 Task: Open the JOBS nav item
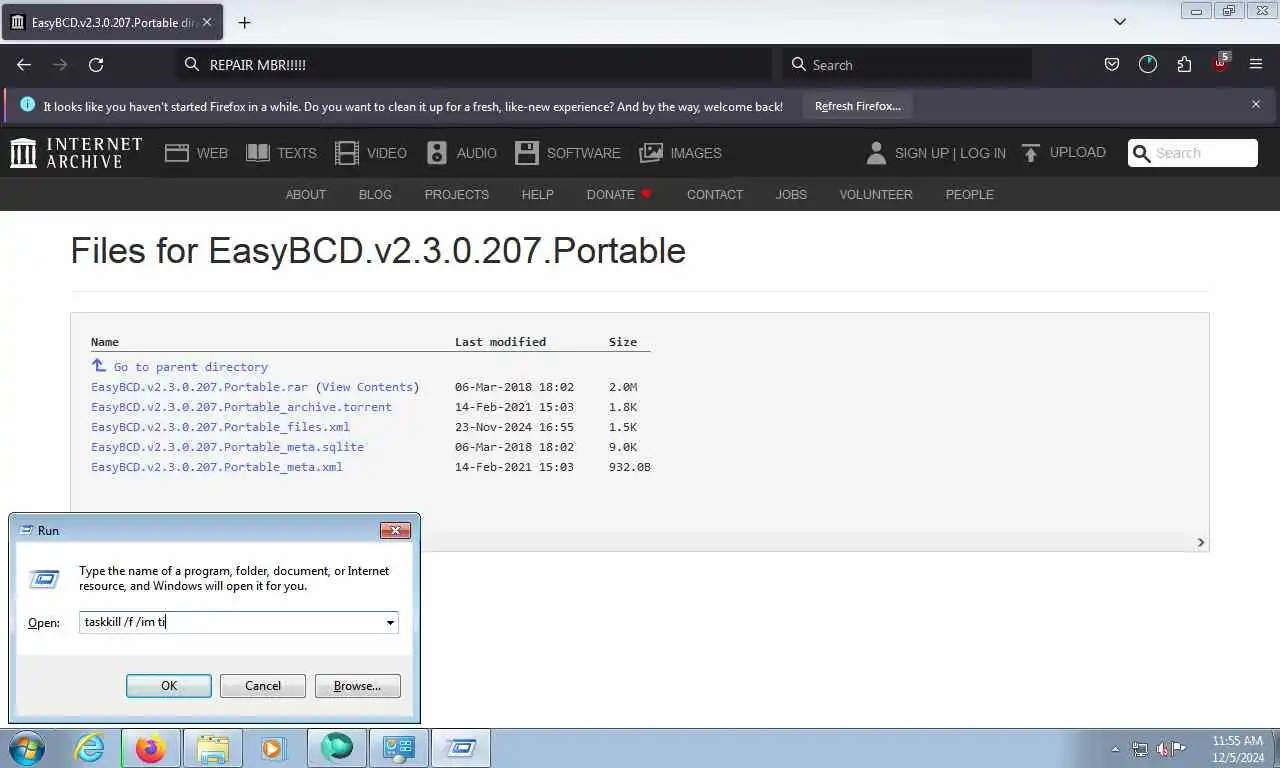click(x=791, y=194)
